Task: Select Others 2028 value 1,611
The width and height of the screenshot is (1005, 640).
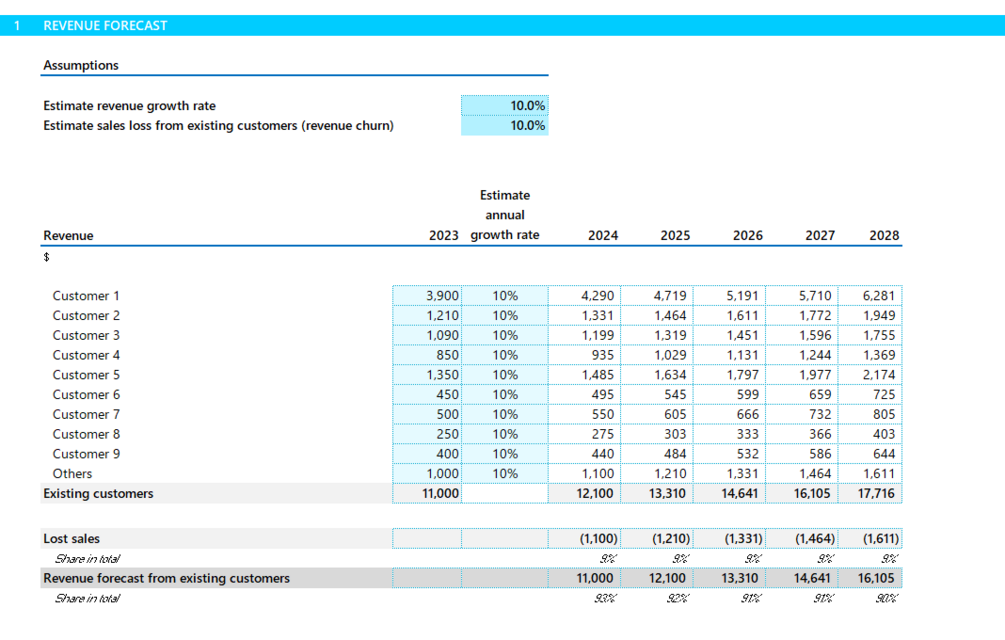Action: 870,474
